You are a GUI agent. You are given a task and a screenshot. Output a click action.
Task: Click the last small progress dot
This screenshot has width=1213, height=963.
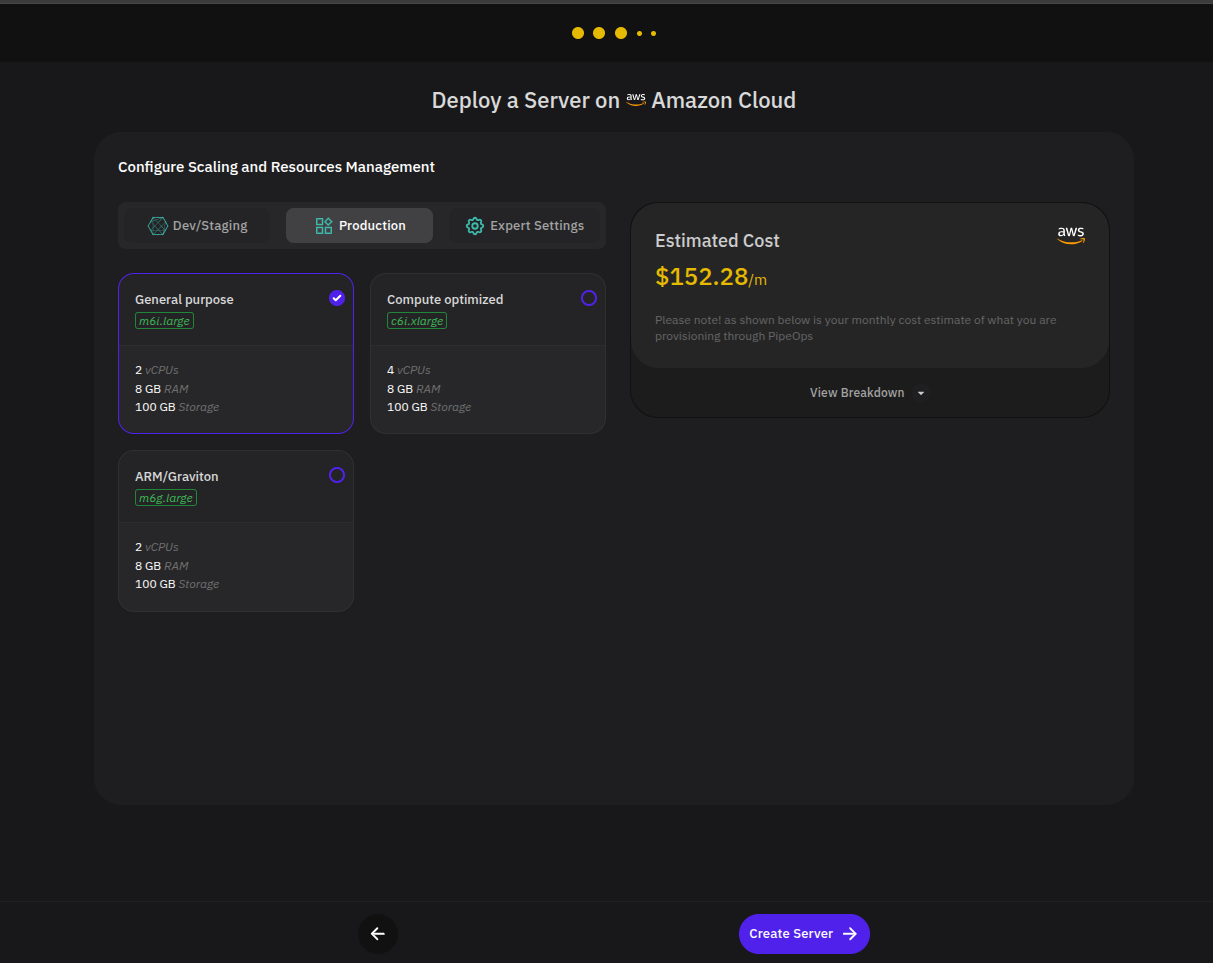[653, 34]
